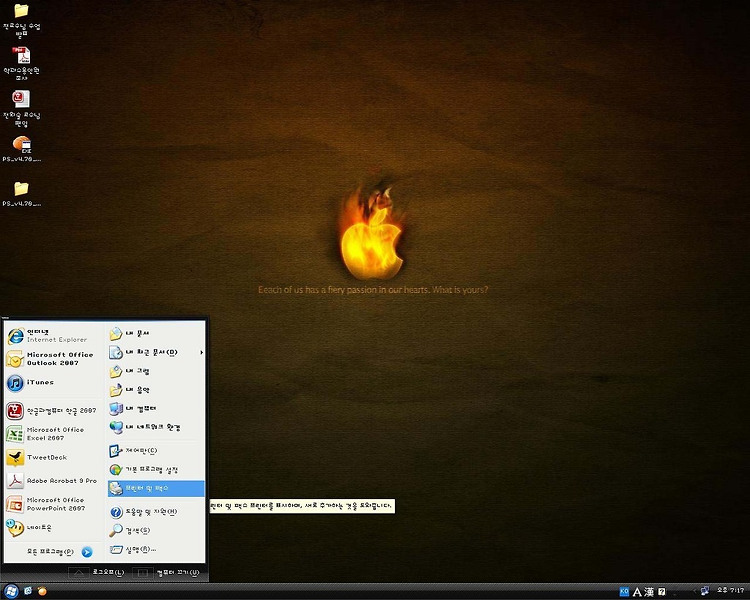This screenshot has width=750, height=600.
Task: Select the PS_v4.70 folder on desktop
Action: (x=22, y=194)
